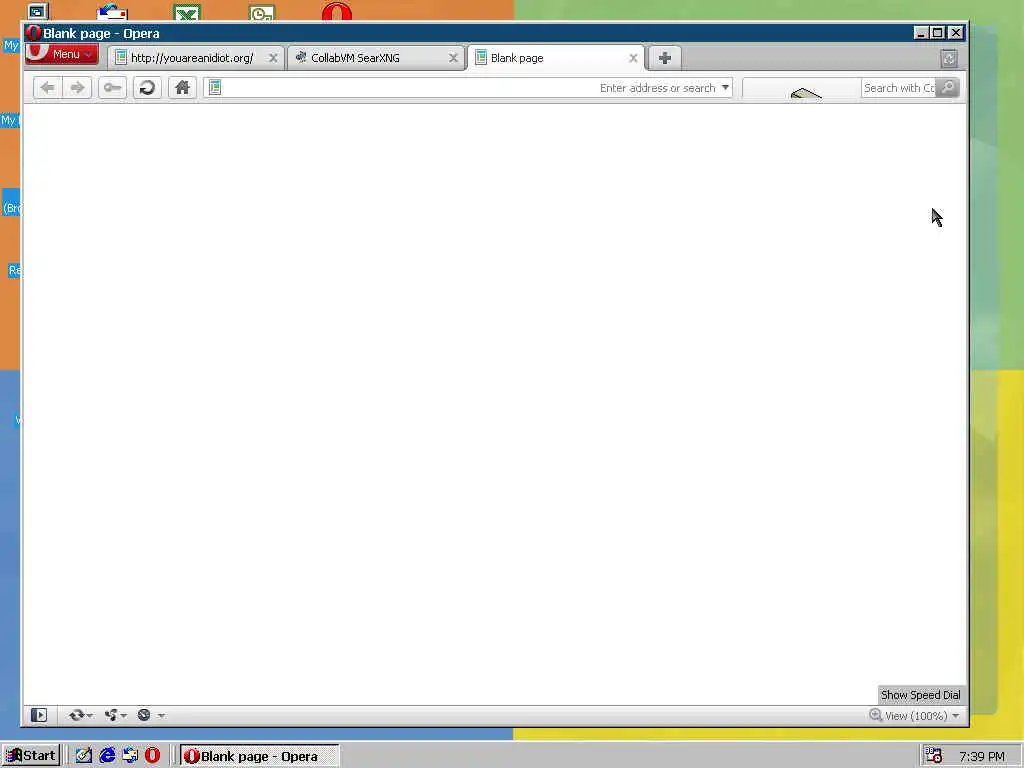The height and width of the screenshot is (768, 1024).
Task: Click the zoom magnifier icon near View
Action: coord(876,715)
